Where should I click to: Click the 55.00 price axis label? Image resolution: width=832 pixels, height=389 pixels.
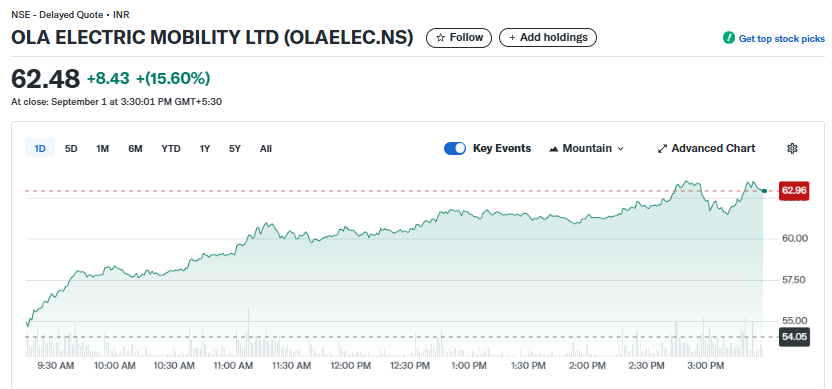[795, 321]
